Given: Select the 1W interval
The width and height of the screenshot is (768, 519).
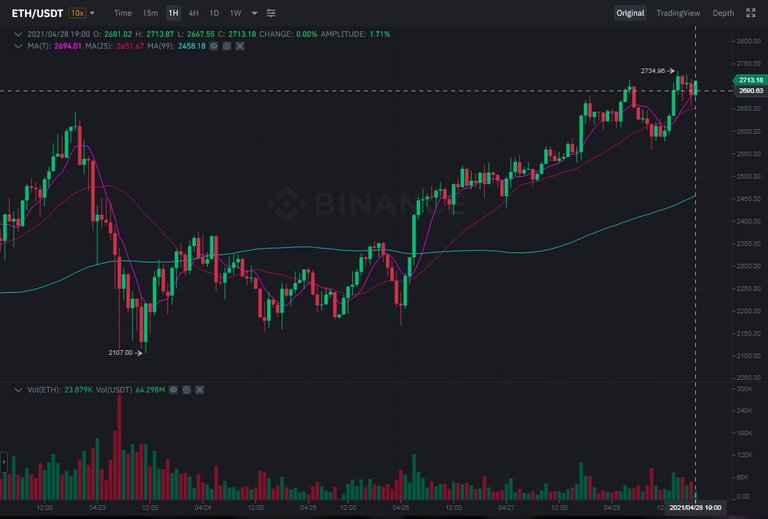Looking at the screenshot, I should [236, 13].
